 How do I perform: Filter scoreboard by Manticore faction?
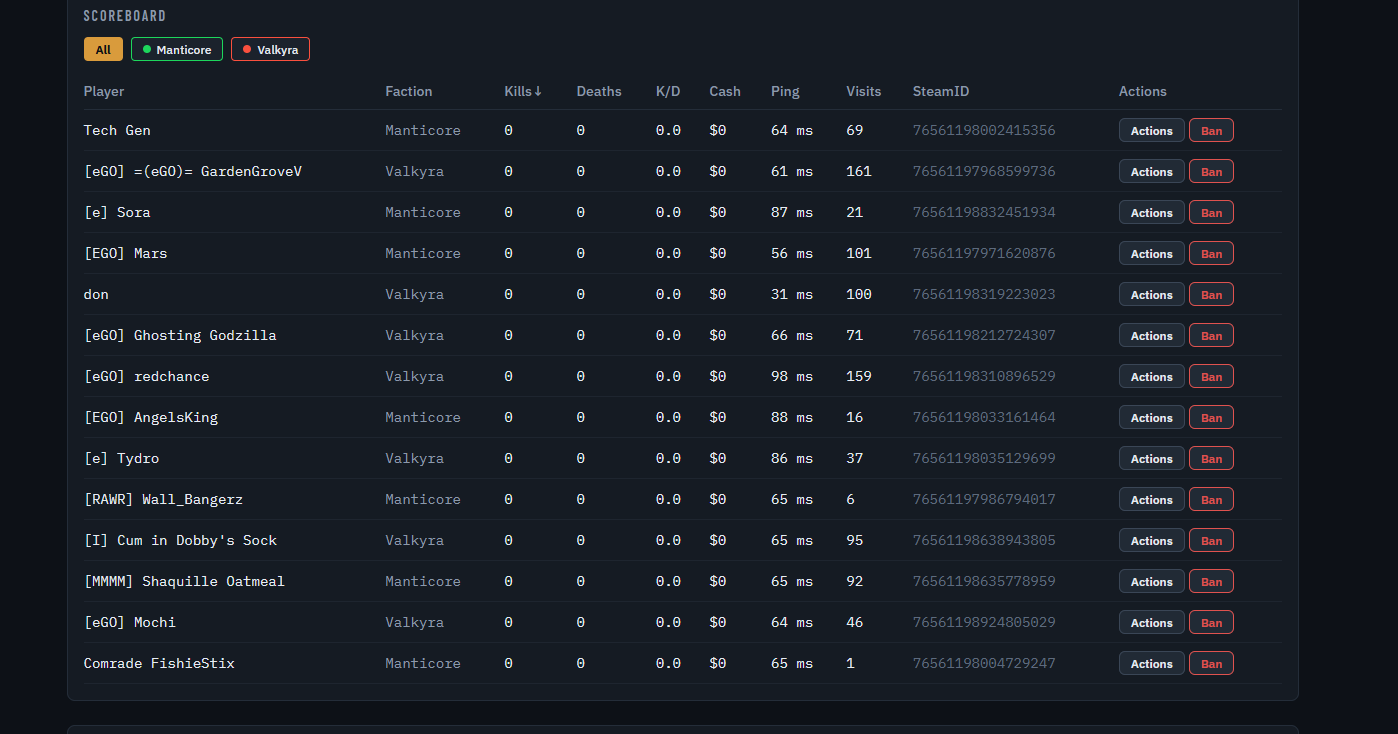tap(177, 49)
